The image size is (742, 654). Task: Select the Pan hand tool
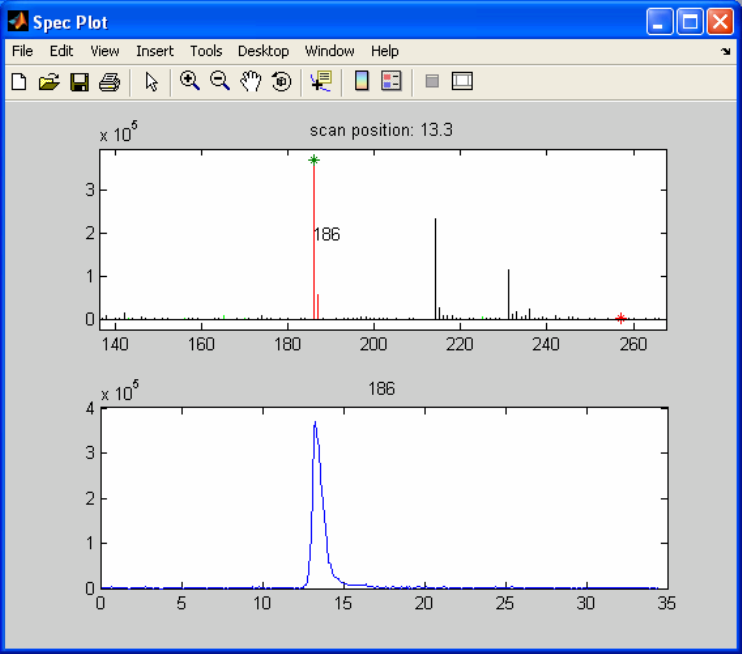tap(250, 81)
